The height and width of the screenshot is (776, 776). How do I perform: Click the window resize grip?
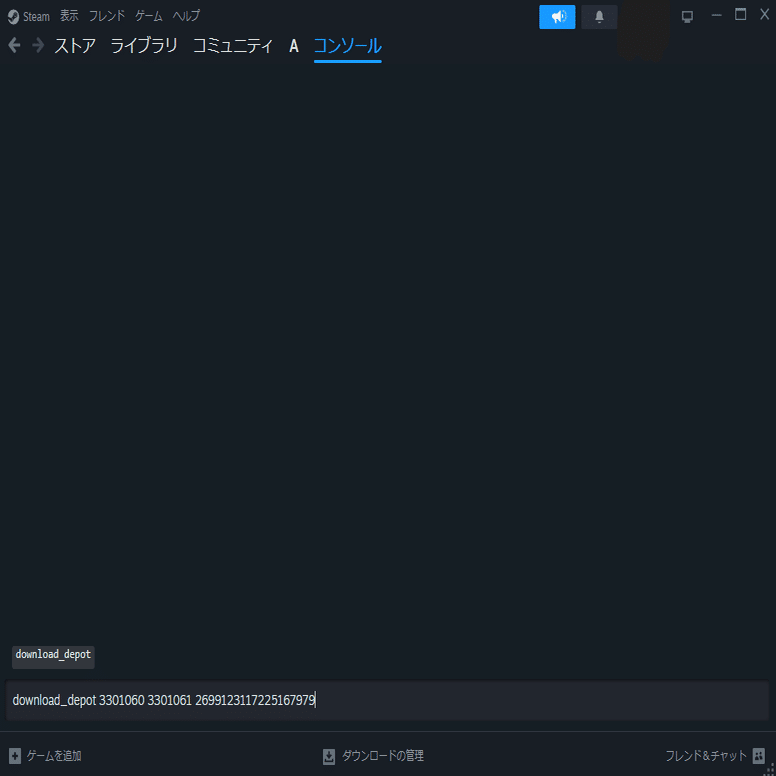[x=769, y=770]
